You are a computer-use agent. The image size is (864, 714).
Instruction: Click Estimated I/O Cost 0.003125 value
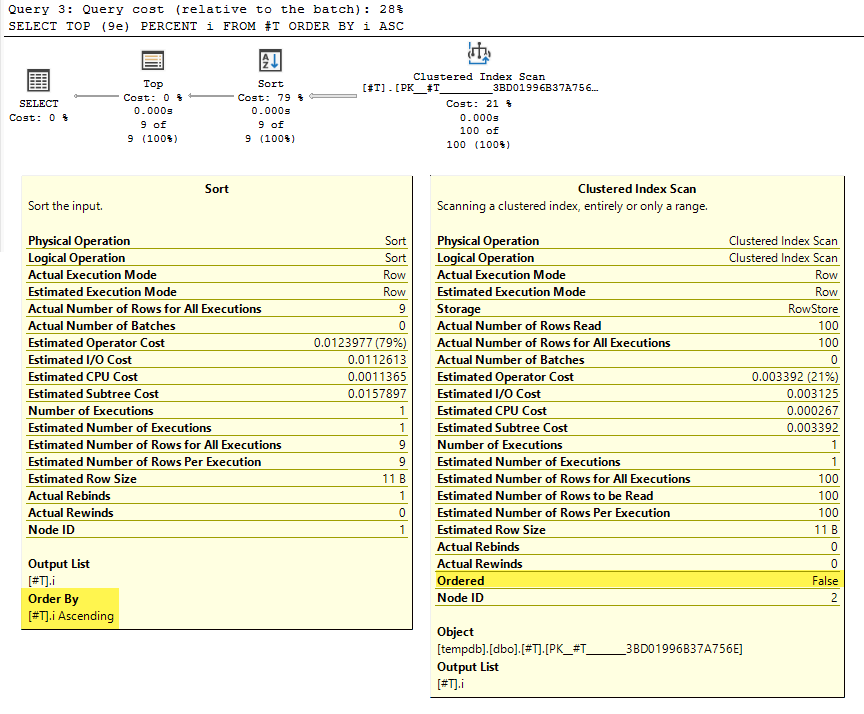point(813,394)
